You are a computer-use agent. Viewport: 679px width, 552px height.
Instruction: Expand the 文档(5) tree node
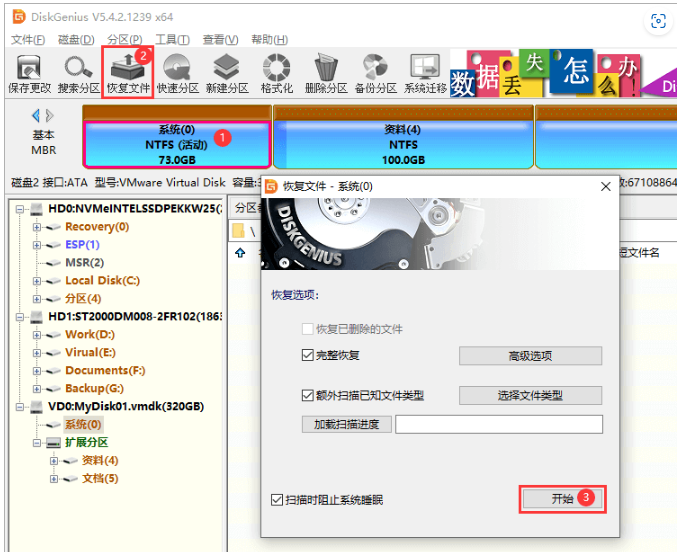click(54, 479)
